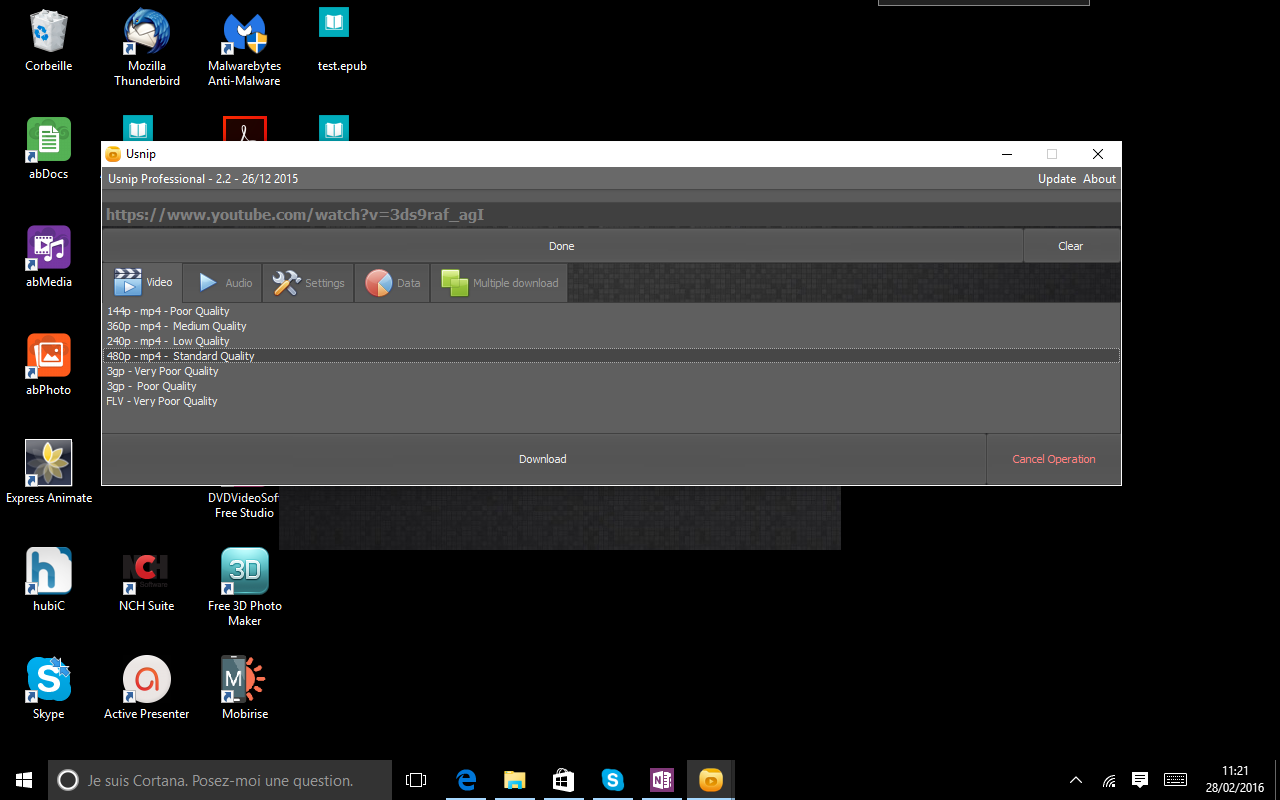
Task: Open OneNote from the taskbar
Action: [661, 780]
